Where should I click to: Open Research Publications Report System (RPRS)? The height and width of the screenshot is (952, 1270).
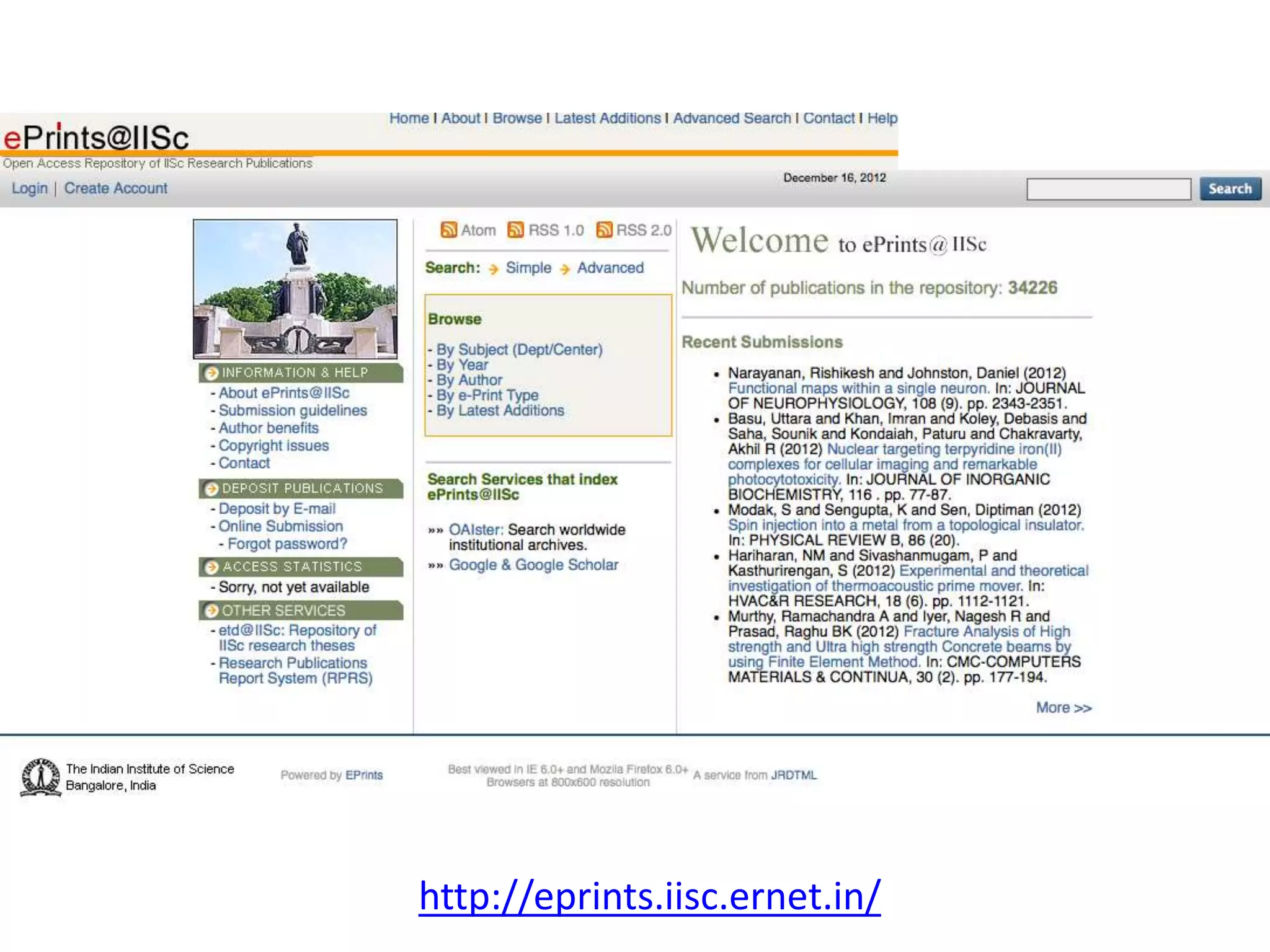(x=295, y=671)
